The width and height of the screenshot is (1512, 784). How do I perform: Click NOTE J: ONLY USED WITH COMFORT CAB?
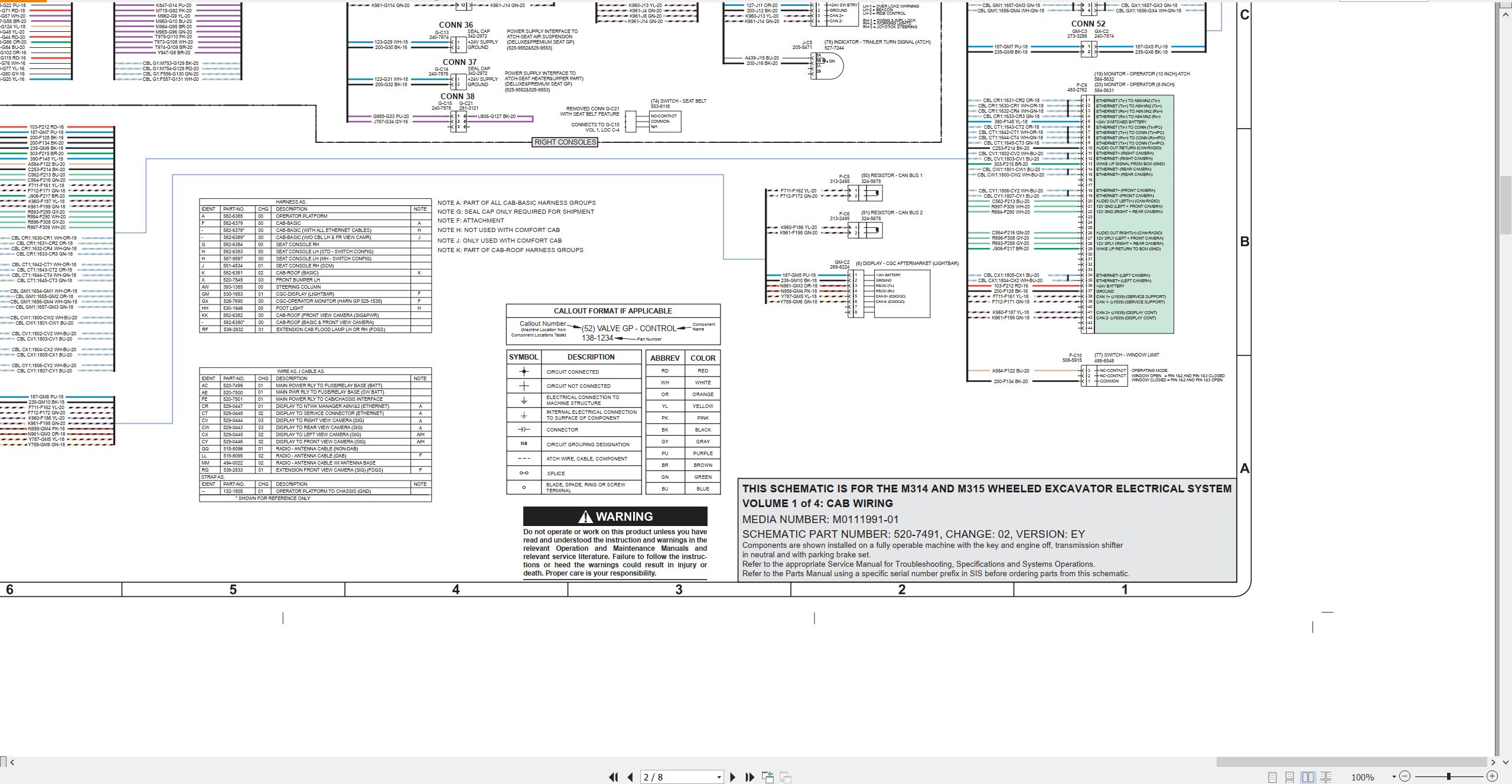pos(500,241)
